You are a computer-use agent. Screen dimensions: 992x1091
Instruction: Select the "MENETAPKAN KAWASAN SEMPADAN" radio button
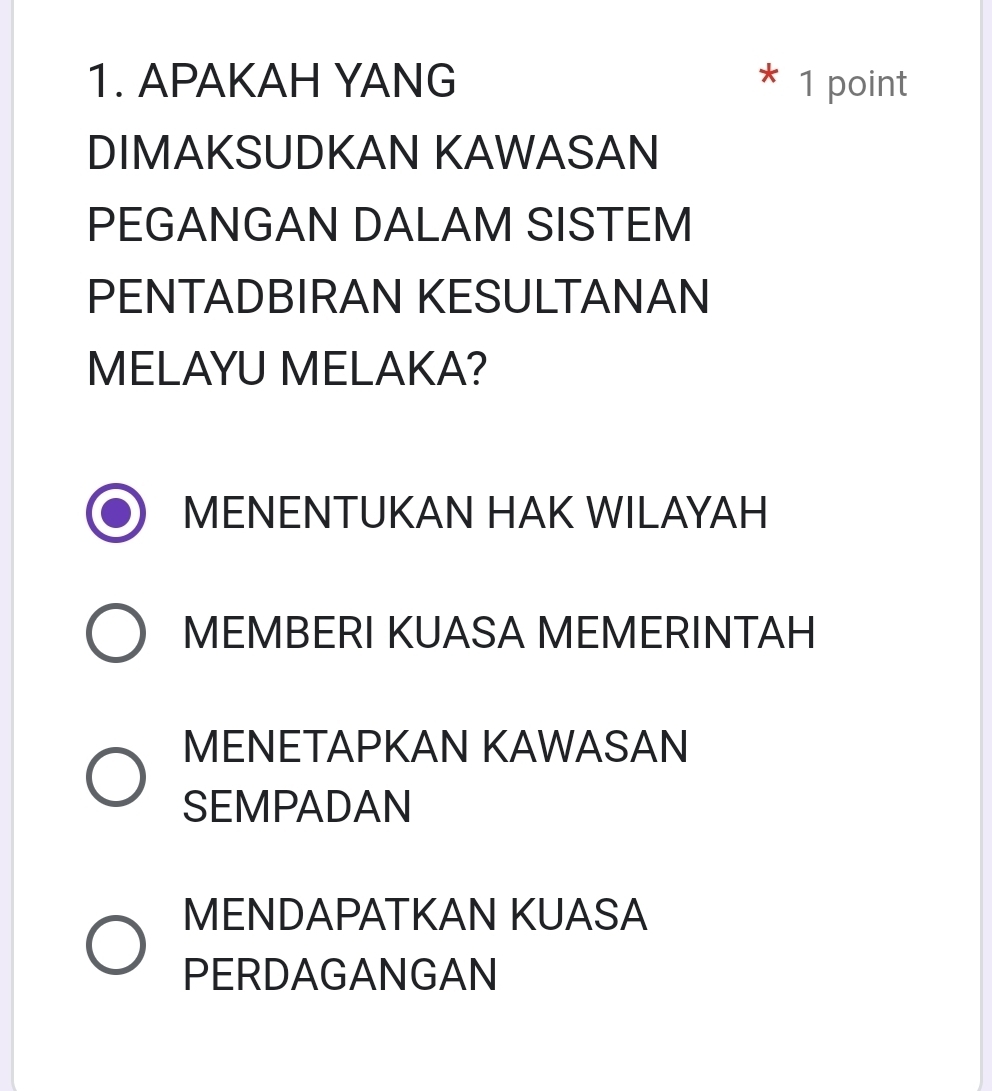point(116,776)
